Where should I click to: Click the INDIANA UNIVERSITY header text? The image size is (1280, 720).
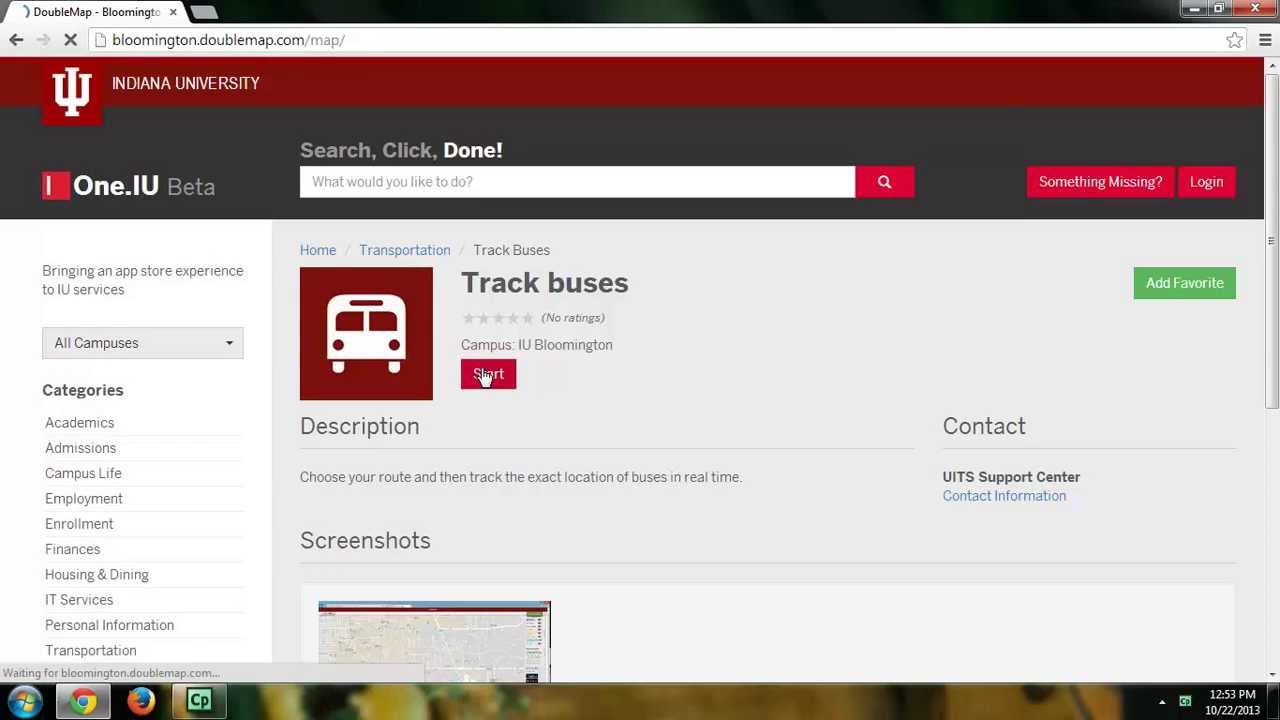(x=186, y=84)
